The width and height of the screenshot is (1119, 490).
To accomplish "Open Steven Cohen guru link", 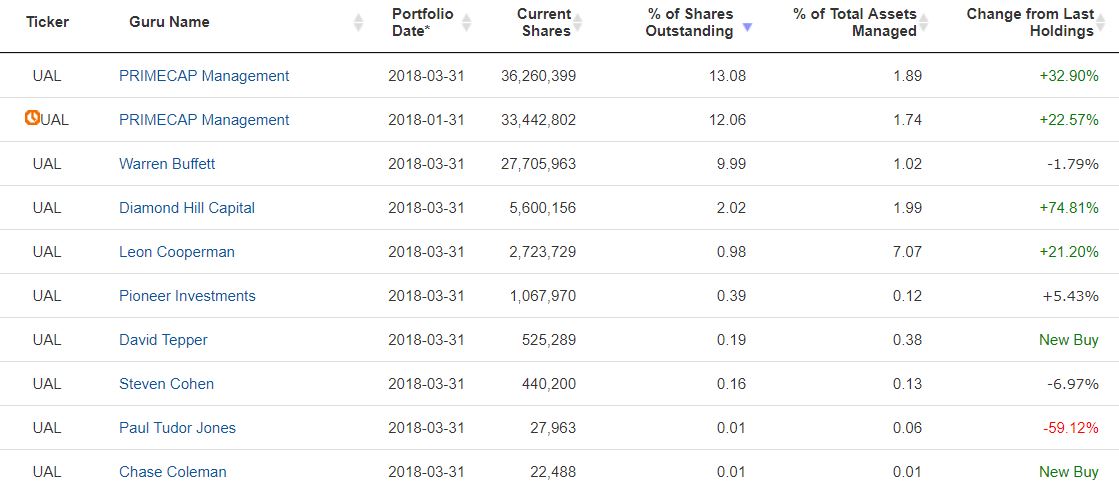I will coord(166,384).
